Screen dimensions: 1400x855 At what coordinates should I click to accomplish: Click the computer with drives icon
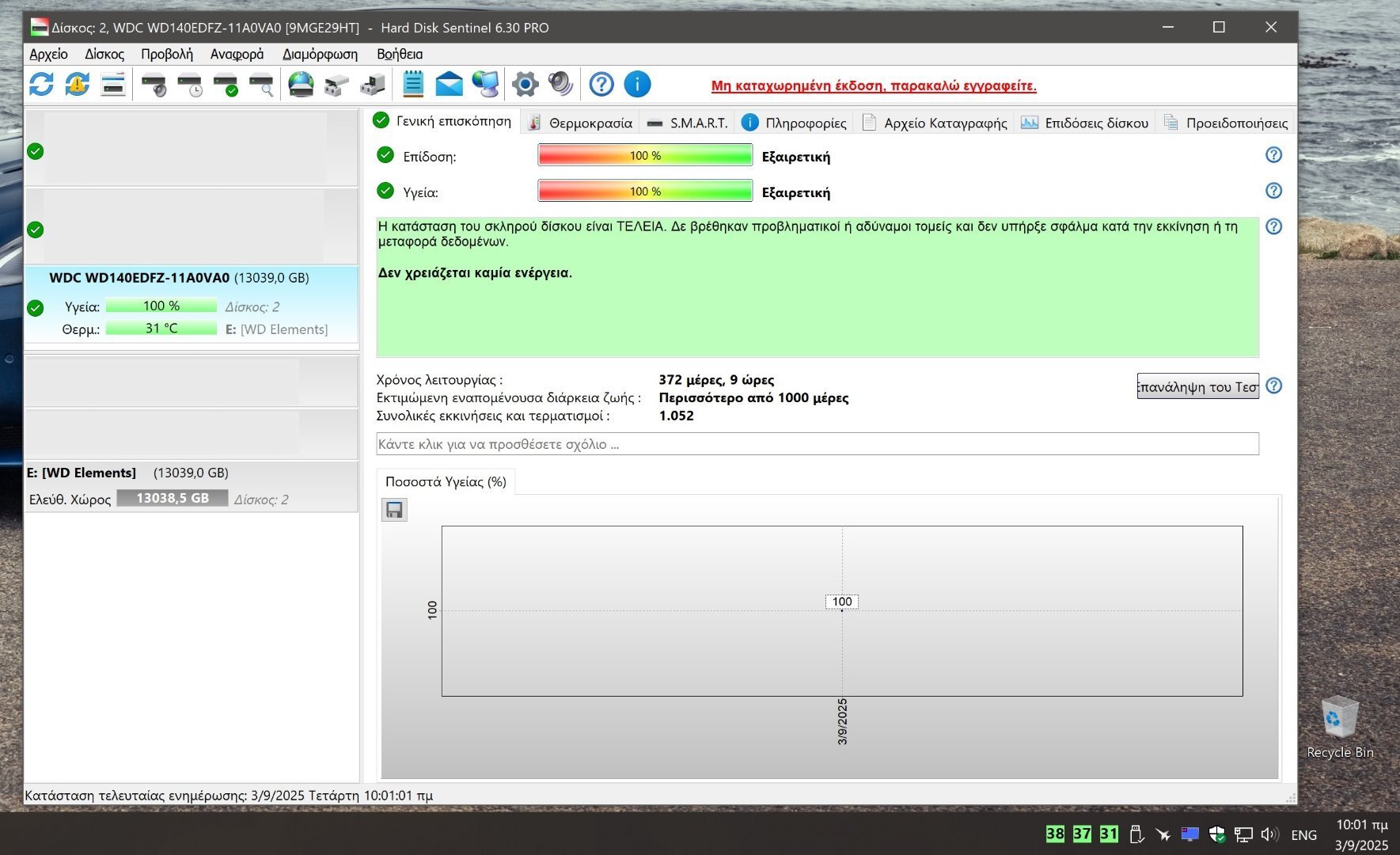coord(372,84)
